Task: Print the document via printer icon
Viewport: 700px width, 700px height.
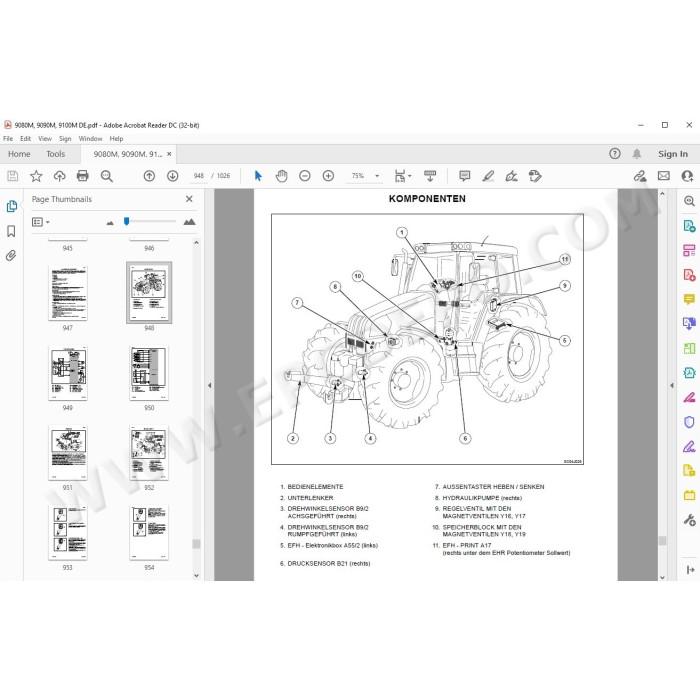Action: [83, 176]
